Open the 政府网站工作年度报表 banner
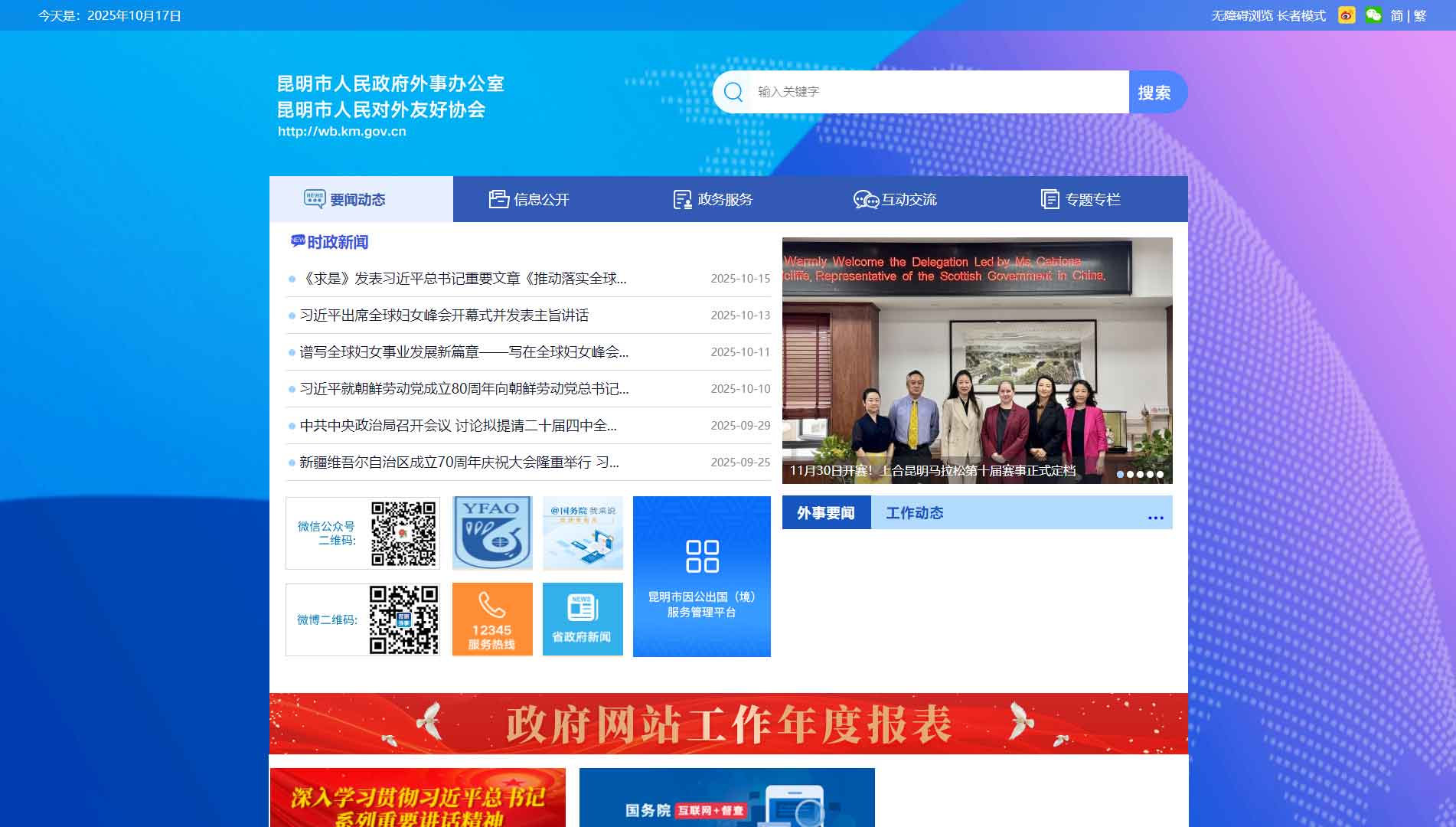The height and width of the screenshot is (827, 1456). [x=729, y=724]
